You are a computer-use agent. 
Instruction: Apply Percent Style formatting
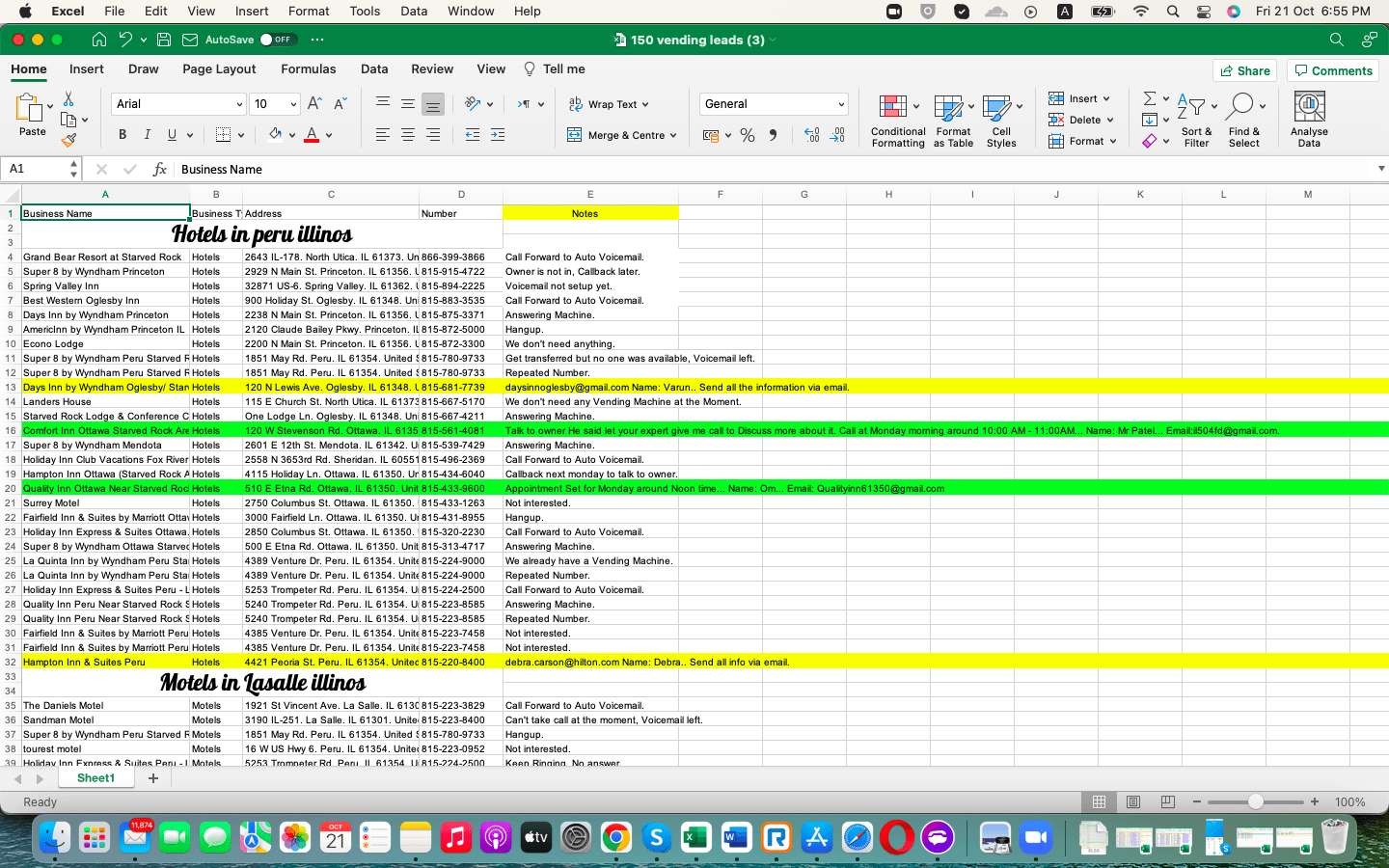coord(748,136)
